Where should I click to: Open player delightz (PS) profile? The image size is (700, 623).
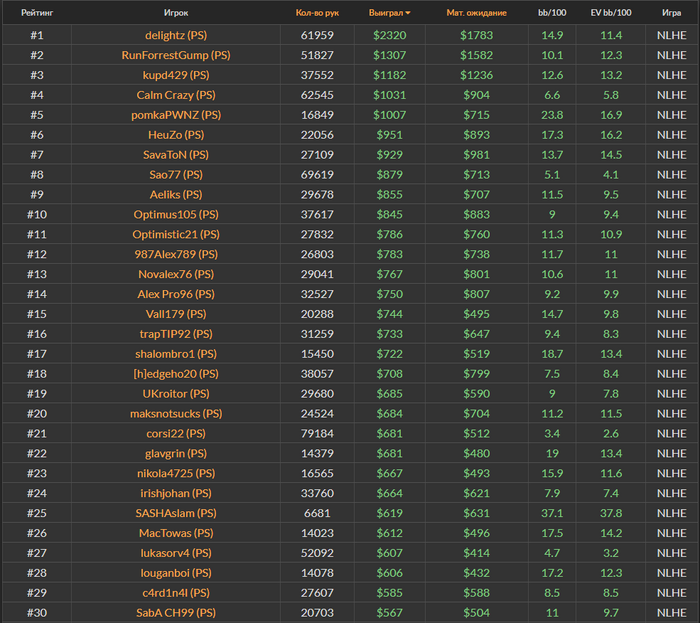coord(176,35)
